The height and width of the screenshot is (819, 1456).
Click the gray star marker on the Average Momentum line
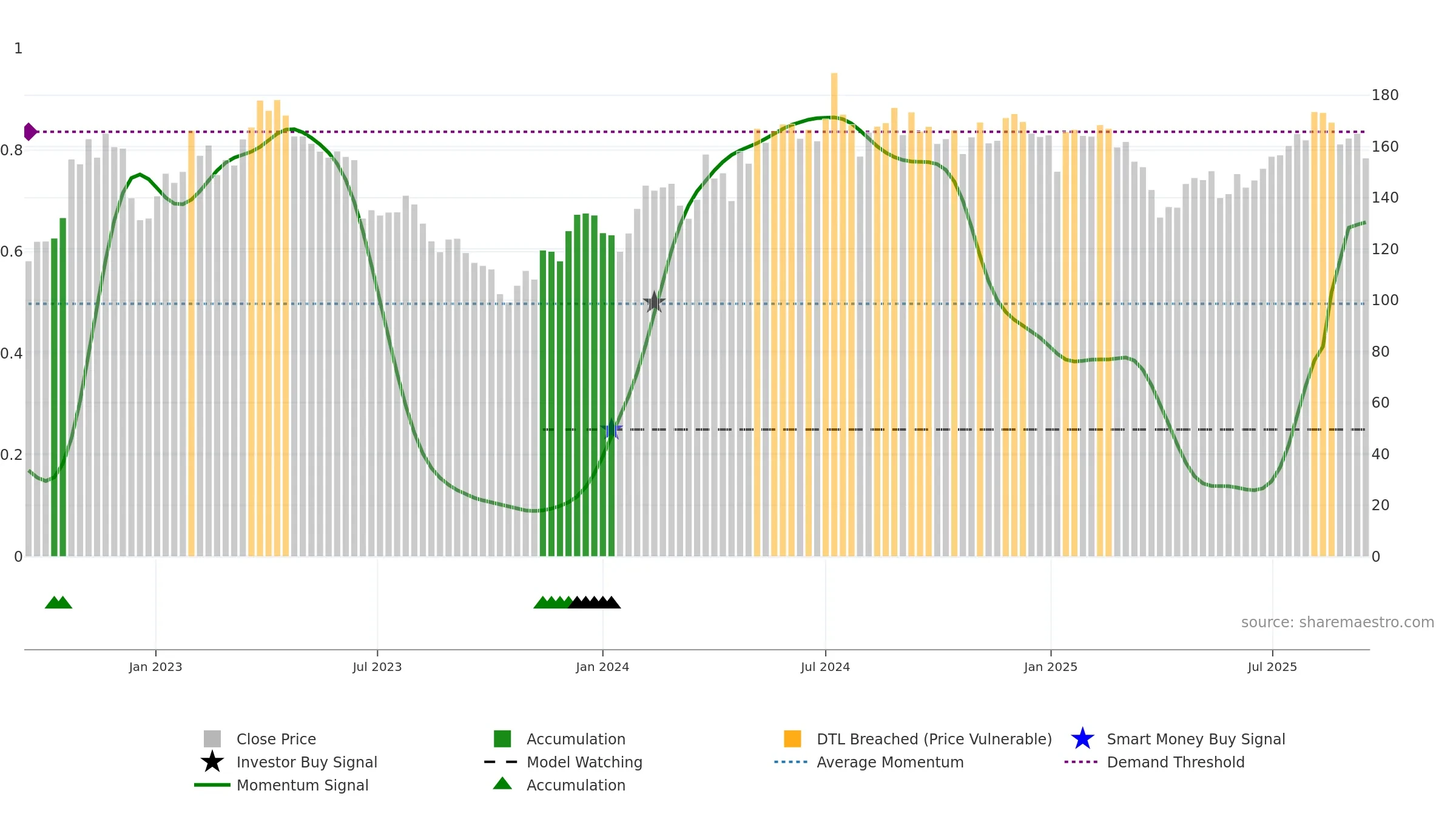coord(654,302)
